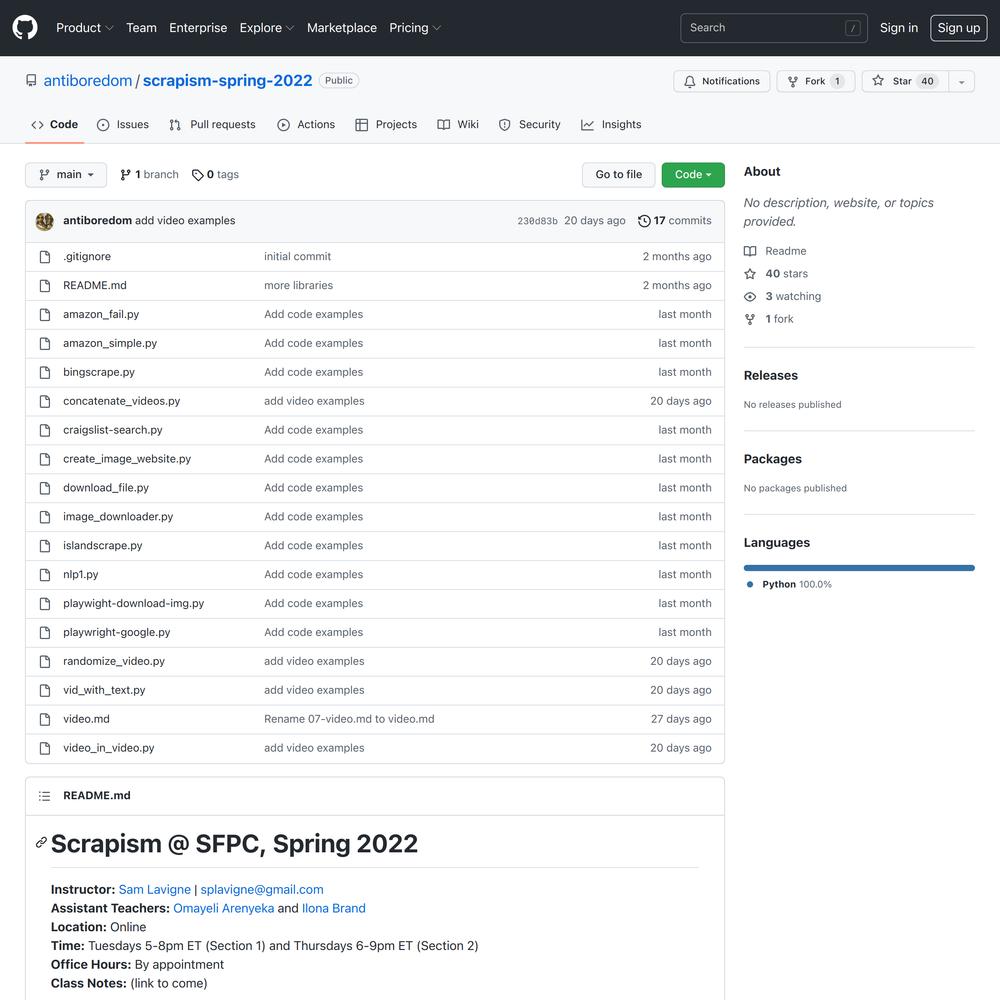Viewport: 1000px width, 1000px height.
Task: Open the Pricing dropdown menu
Action: tap(415, 27)
